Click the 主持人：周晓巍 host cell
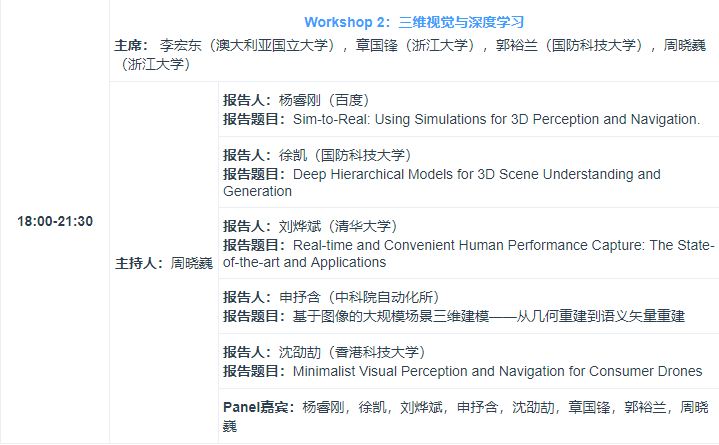 coord(164,263)
